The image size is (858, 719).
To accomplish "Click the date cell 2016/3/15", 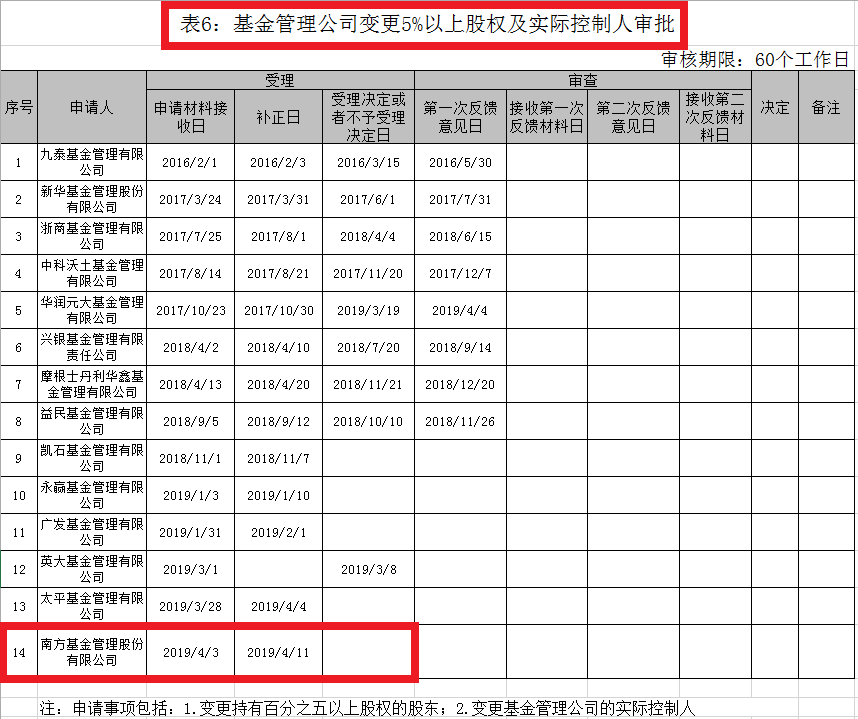I will pyautogui.click(x=368, y=163).
